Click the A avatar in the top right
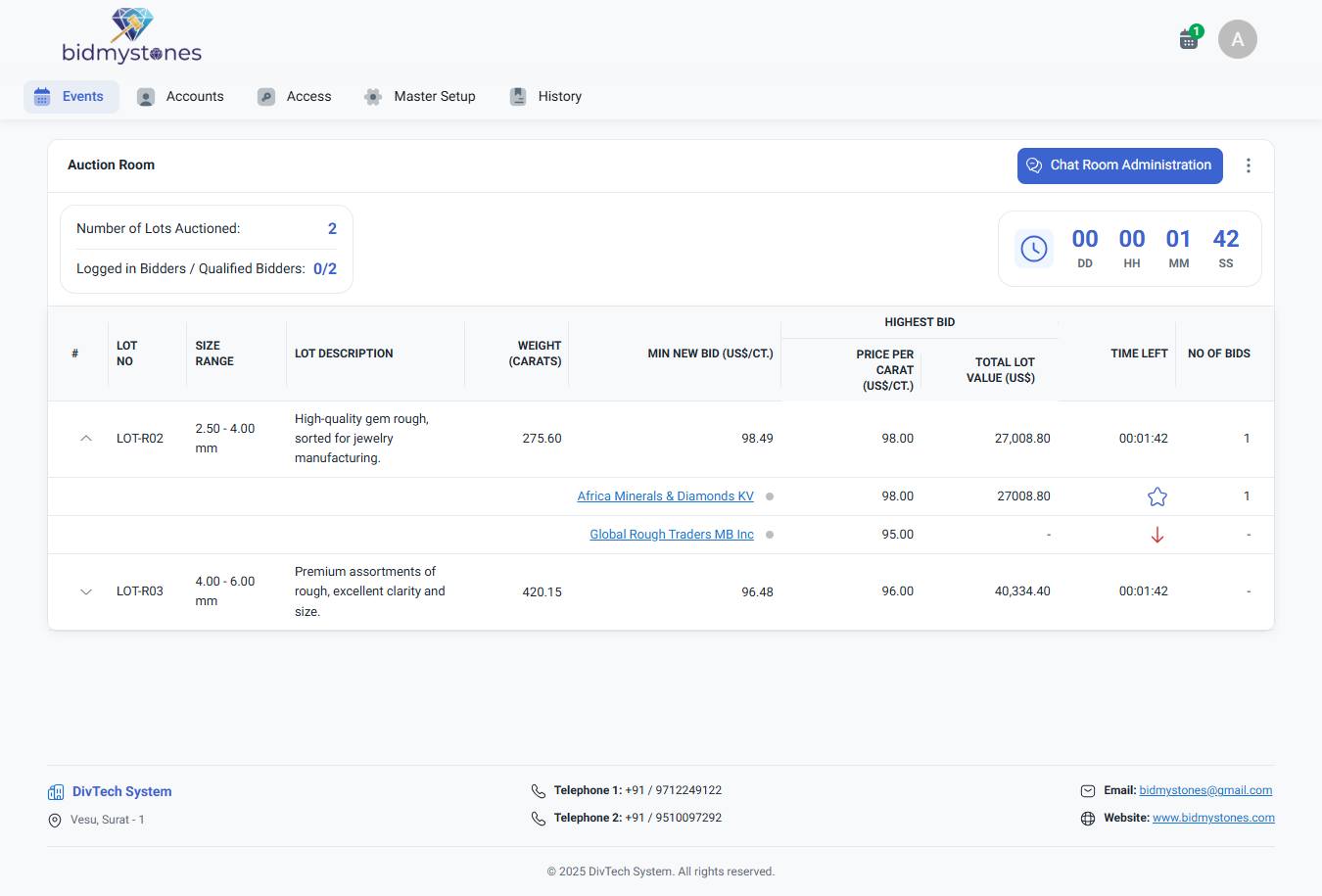 [x=1237, y=38]
